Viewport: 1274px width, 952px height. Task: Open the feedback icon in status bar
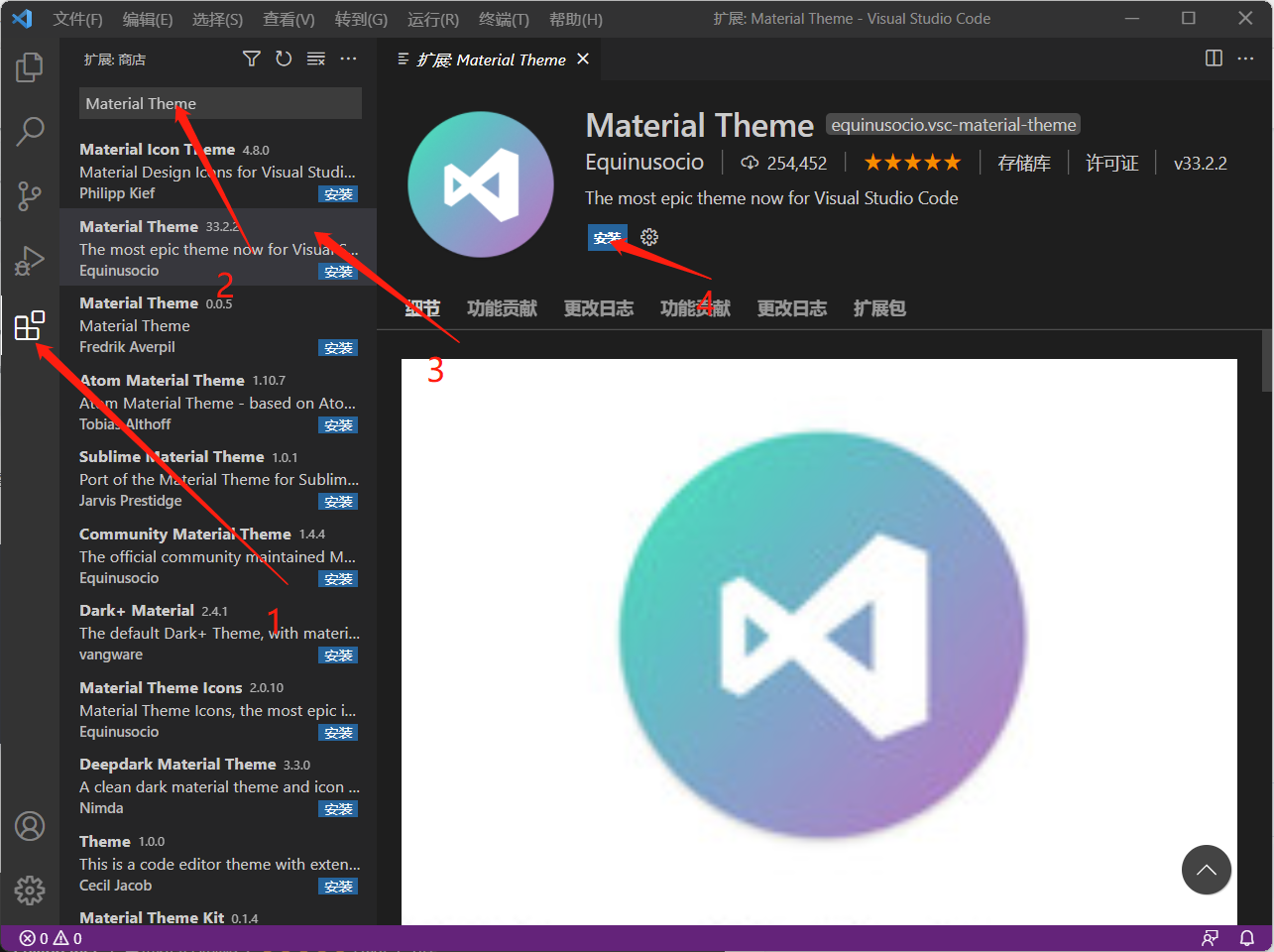1210,938
